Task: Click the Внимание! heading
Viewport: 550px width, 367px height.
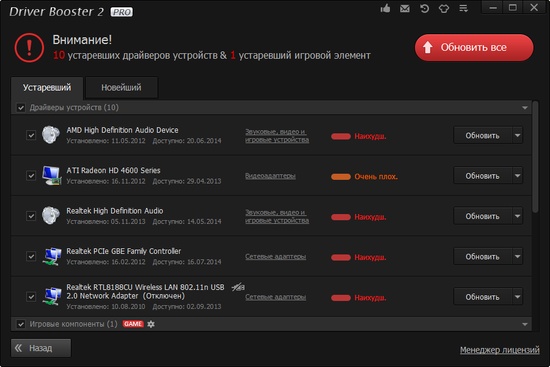Action: point(82,40)
